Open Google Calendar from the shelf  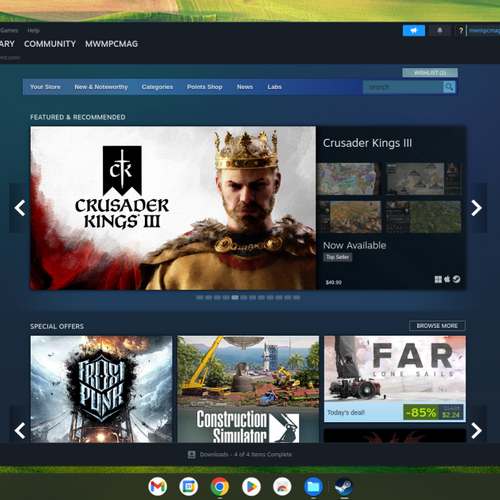[188, 487]
